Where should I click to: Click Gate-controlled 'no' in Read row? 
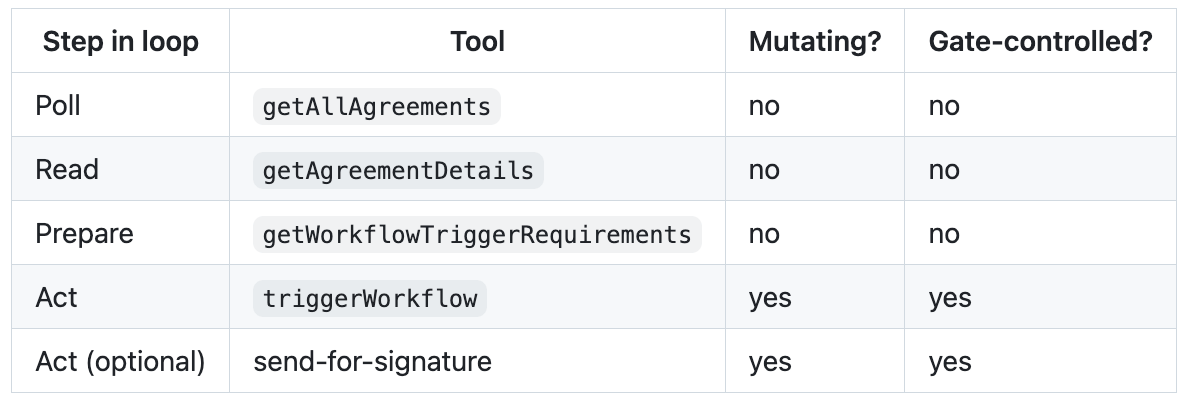(944, 170)
